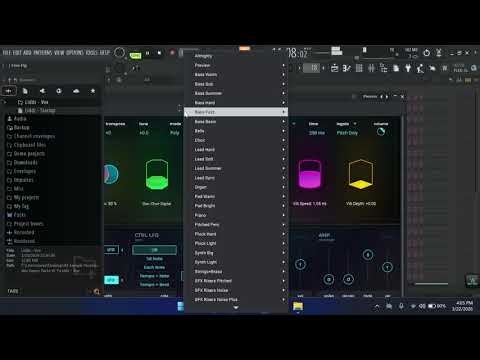Viewport: 480px width, 360px height.
Task: Select the browser starred favorites icon
Action: point(93,91)
